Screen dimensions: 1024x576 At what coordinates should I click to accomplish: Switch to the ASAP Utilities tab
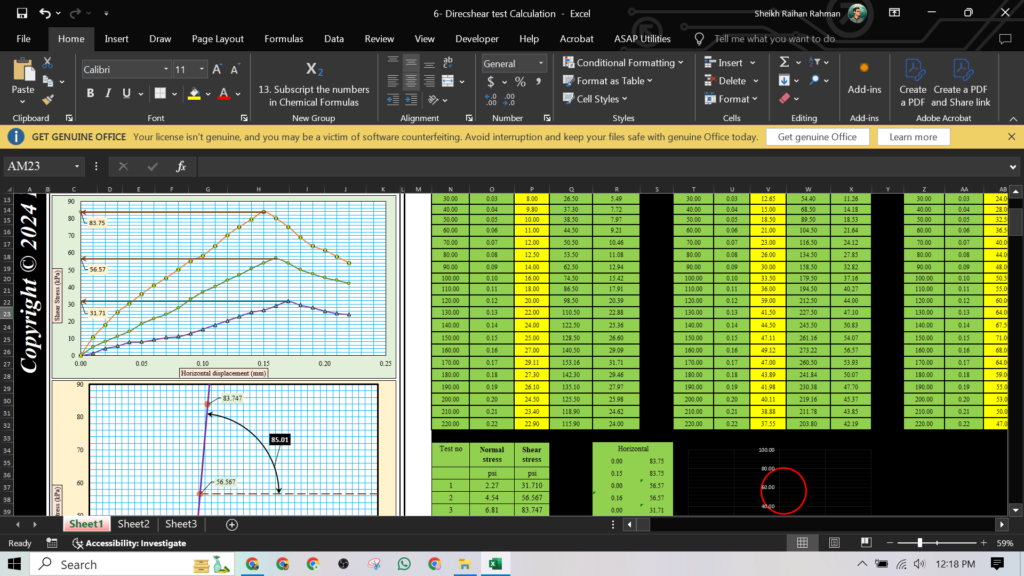click(642, 39)
